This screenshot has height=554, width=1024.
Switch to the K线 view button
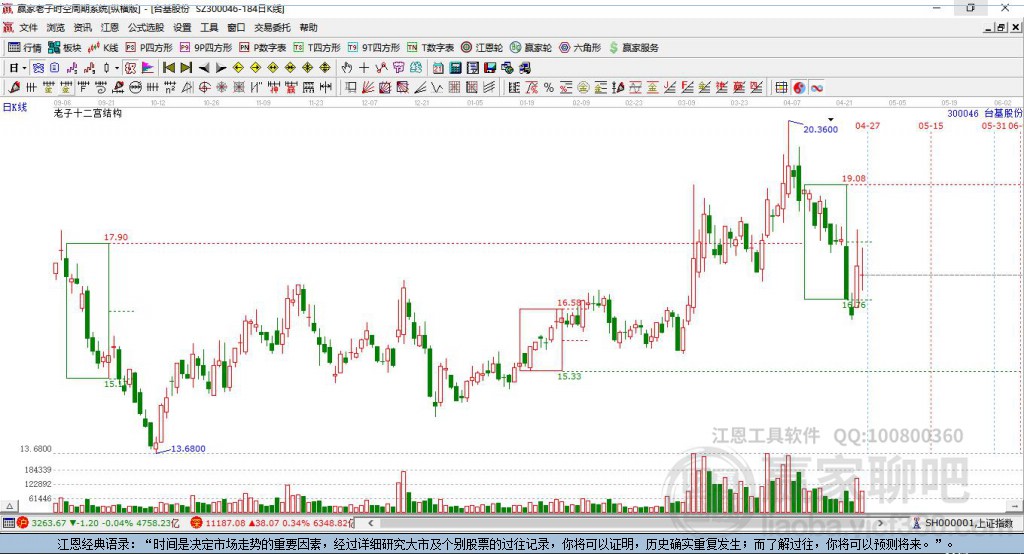click(103, 48)
